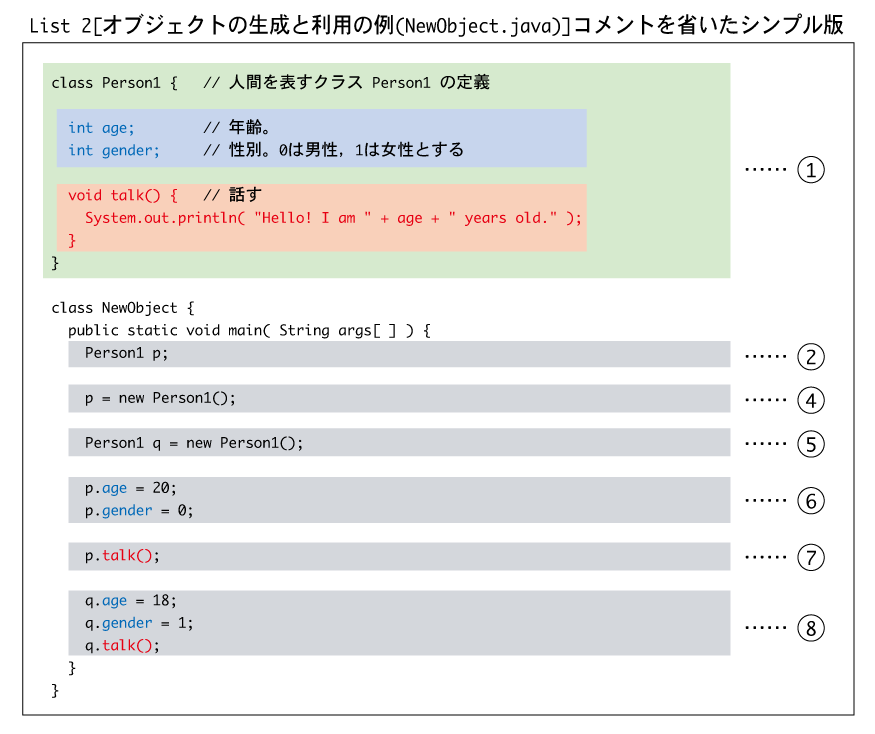Click the System.out.println statement line
Viewport: 875px width, 734px height.
333,218
